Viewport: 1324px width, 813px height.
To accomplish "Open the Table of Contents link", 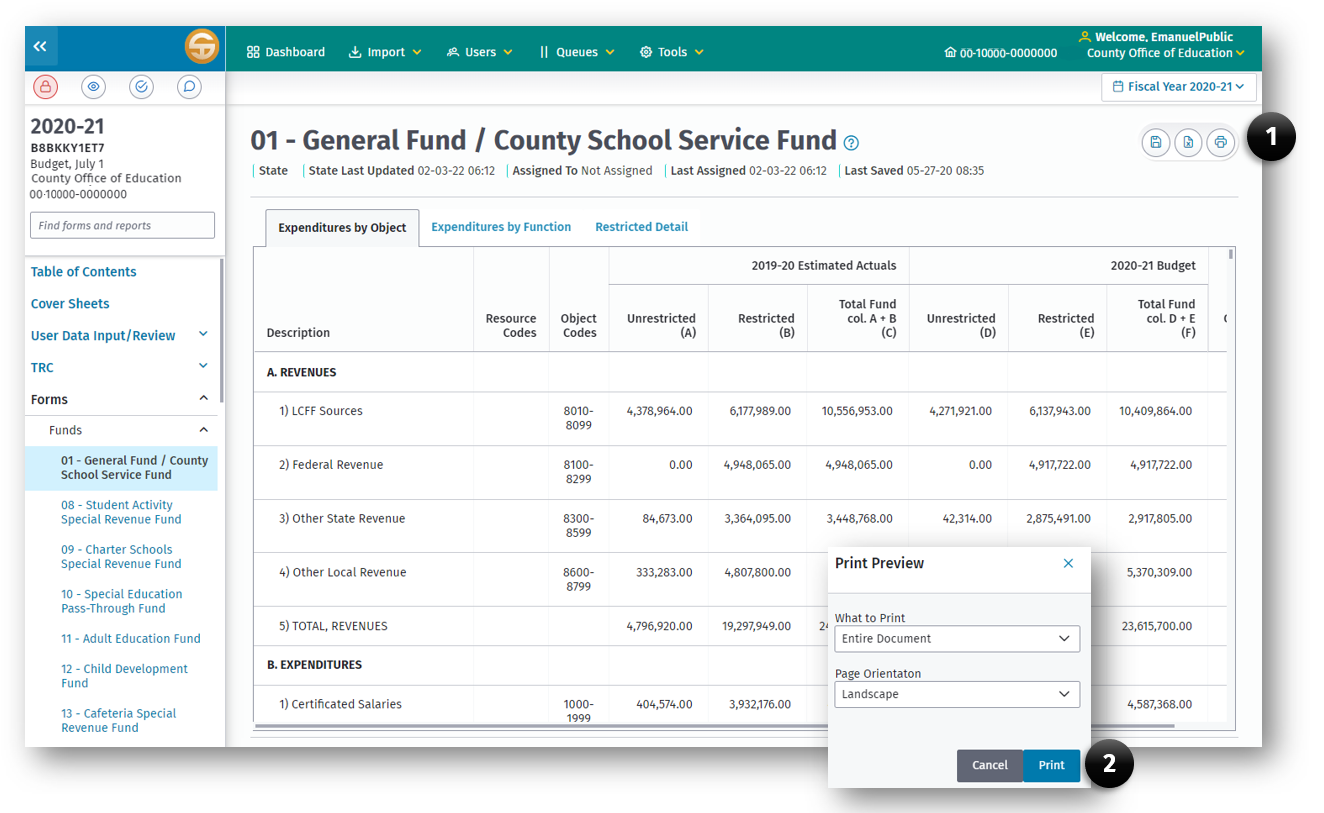I will (84, 272).
